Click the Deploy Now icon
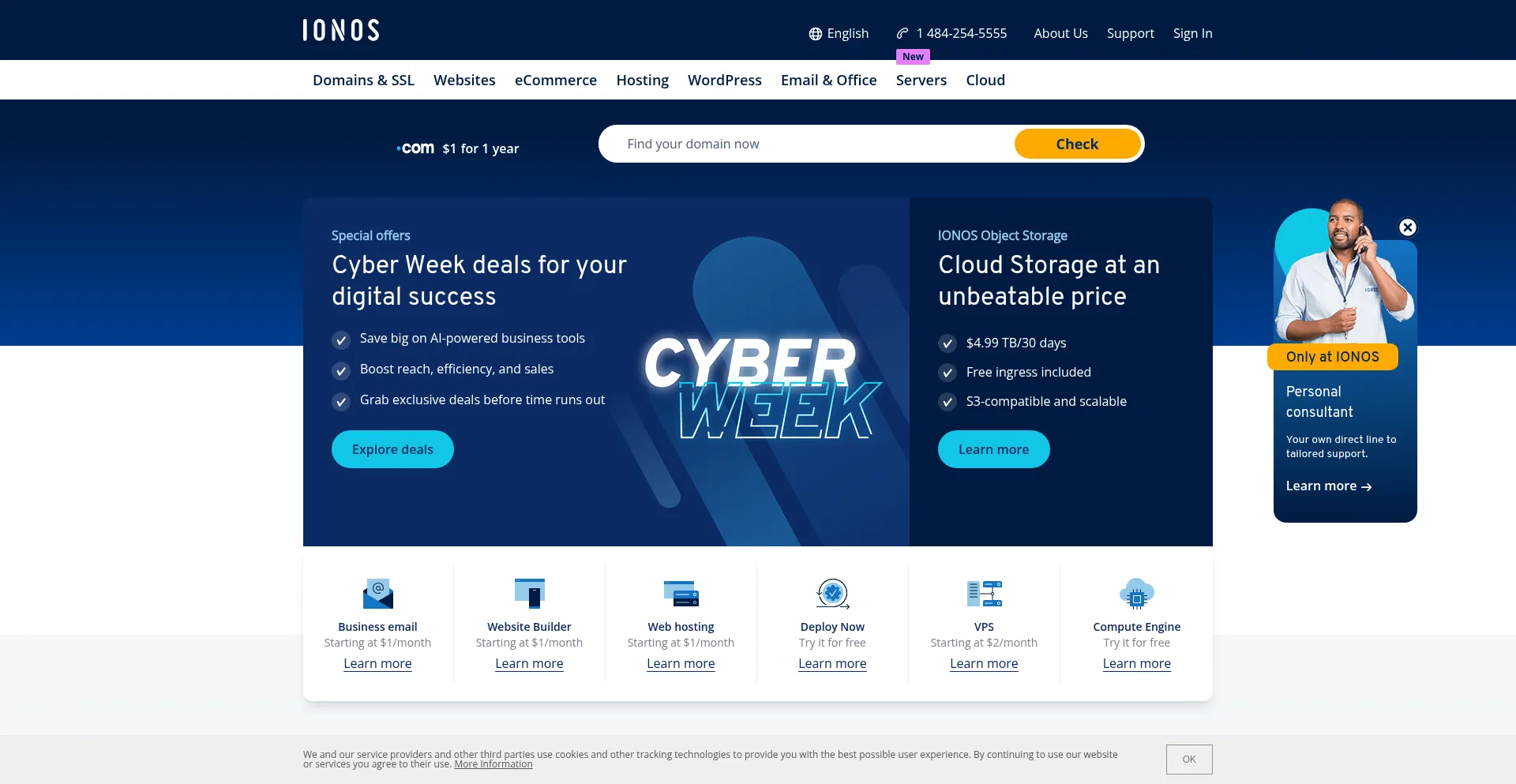1516x784 pixels. [x=832, y=594]
